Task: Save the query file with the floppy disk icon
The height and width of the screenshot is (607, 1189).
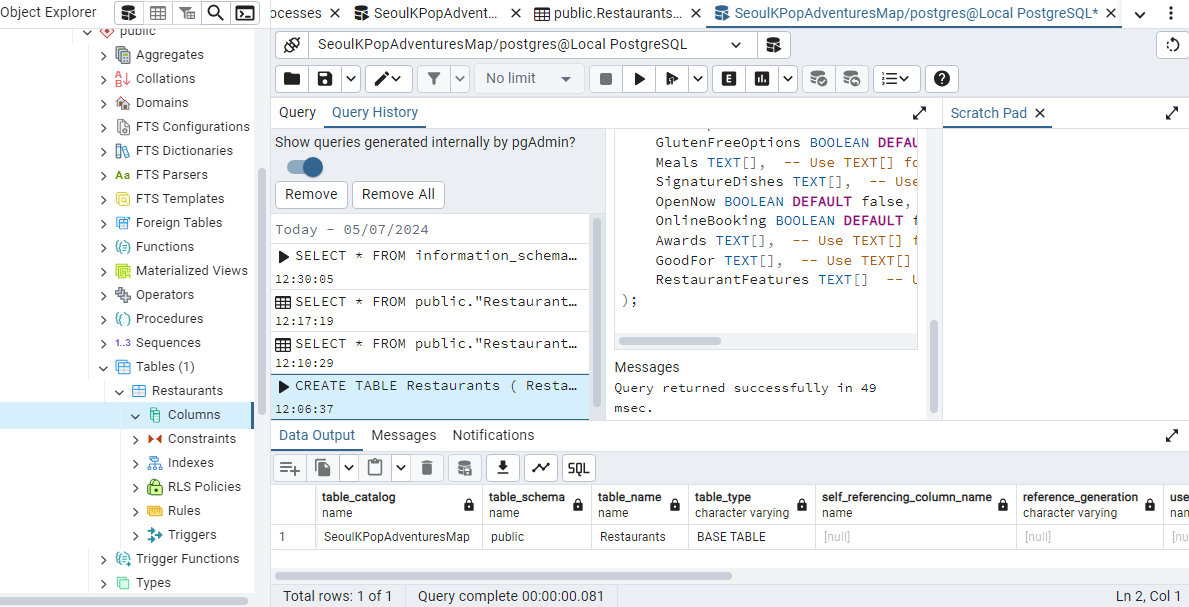Action: point(324,79)
